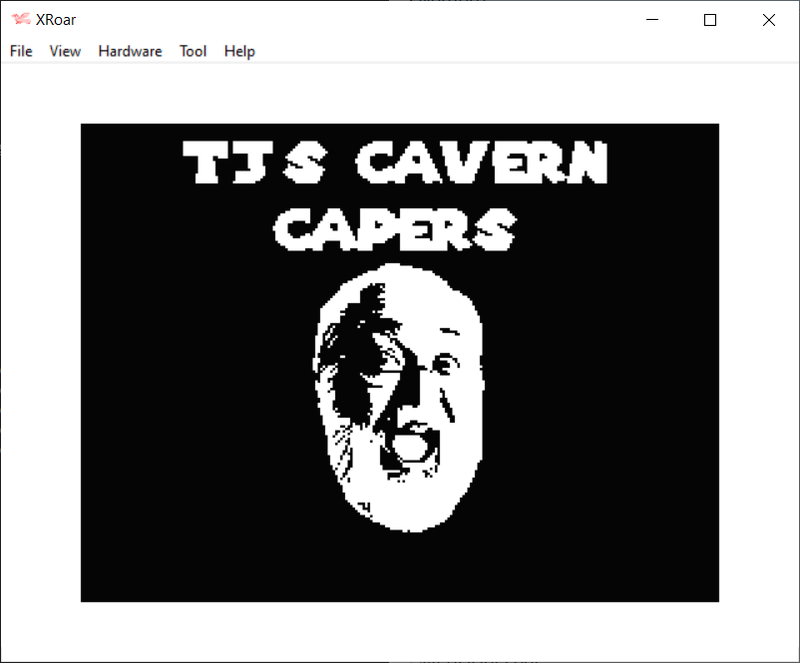Expand the Tool menu
This screenshot has height=663, width=800.
pyautogui.click(x=193, y=51)
